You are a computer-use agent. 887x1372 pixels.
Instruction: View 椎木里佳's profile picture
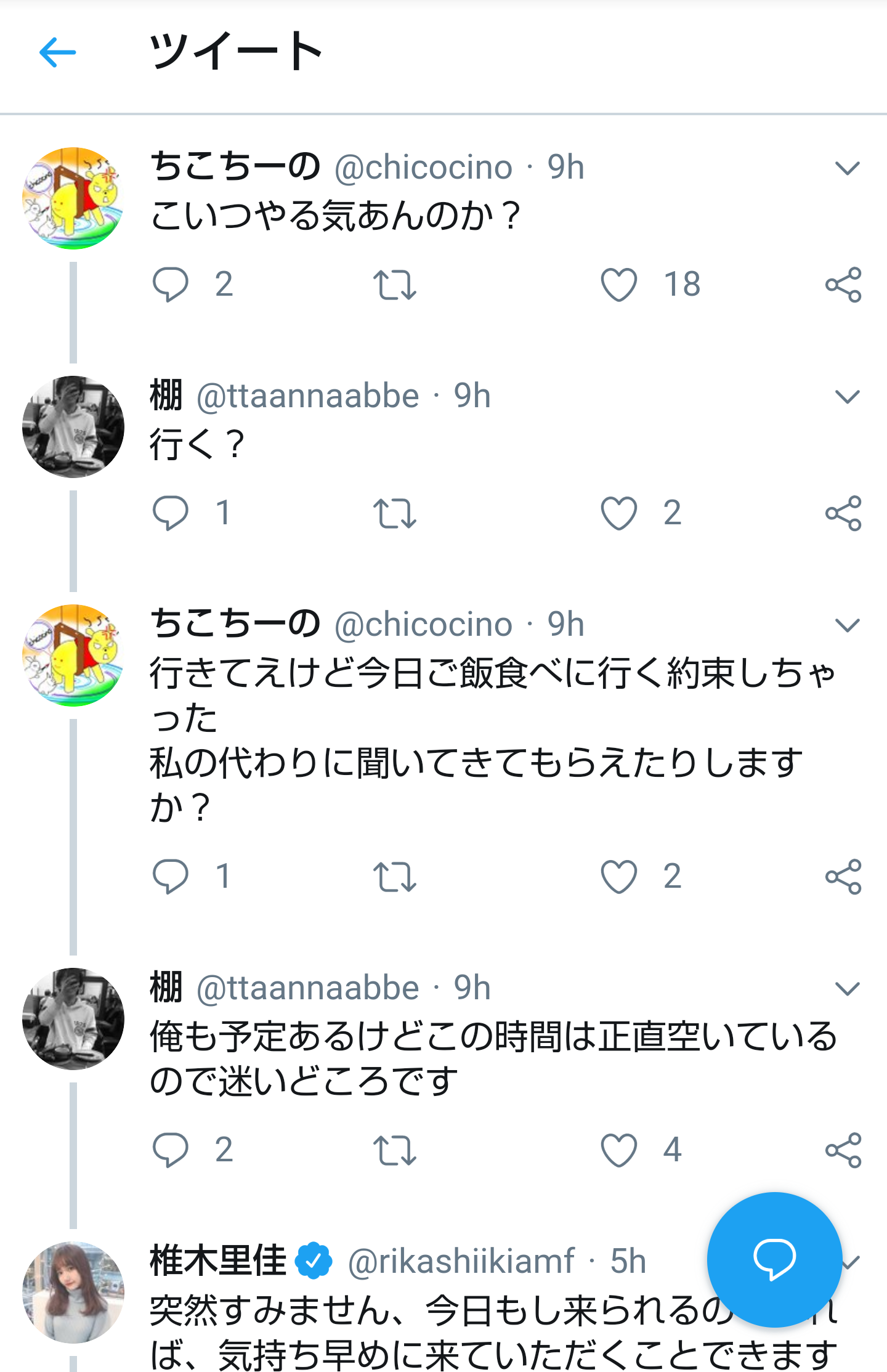(x=73, y=1293)
